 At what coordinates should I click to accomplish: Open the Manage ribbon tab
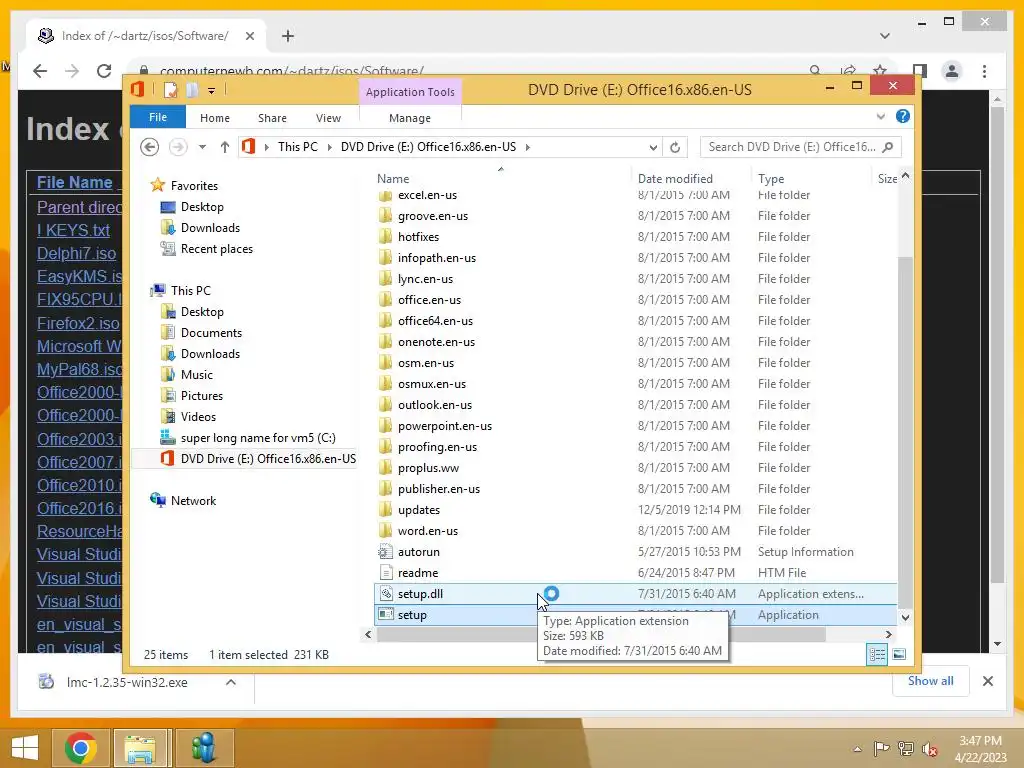click(x=409, y=118)
